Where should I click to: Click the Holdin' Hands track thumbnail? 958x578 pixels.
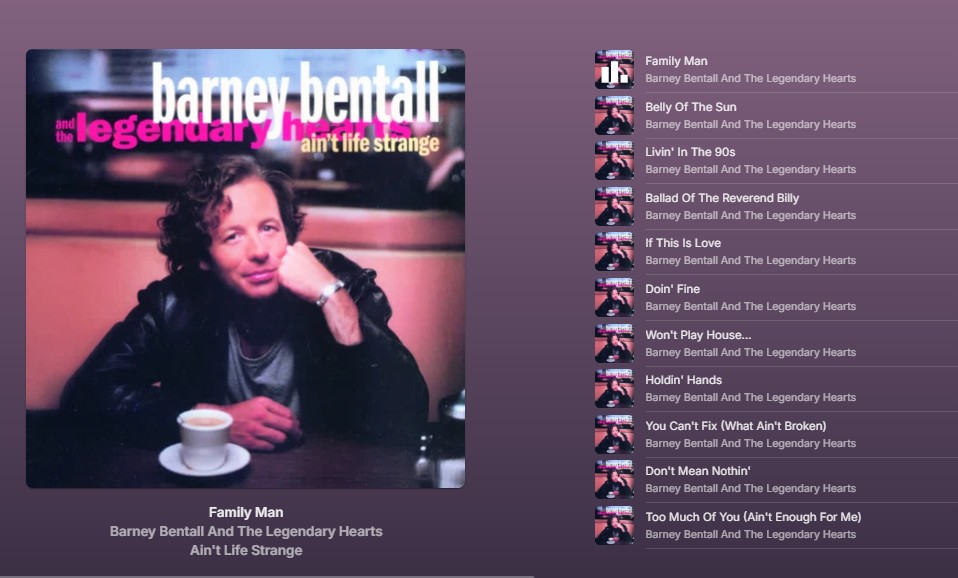[614, 389]
